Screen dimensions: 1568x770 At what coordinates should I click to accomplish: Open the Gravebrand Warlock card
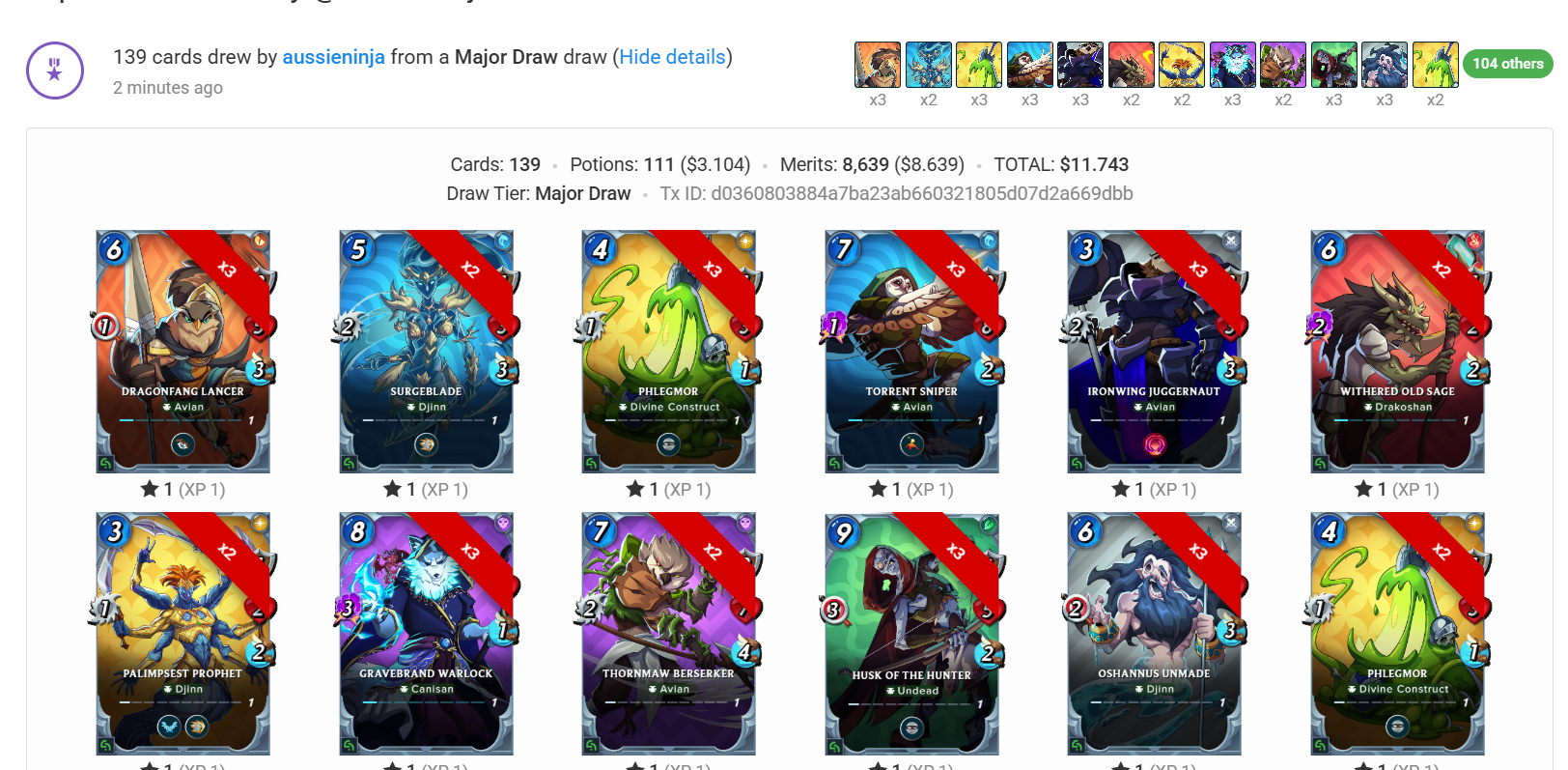(x=426, y=634)
